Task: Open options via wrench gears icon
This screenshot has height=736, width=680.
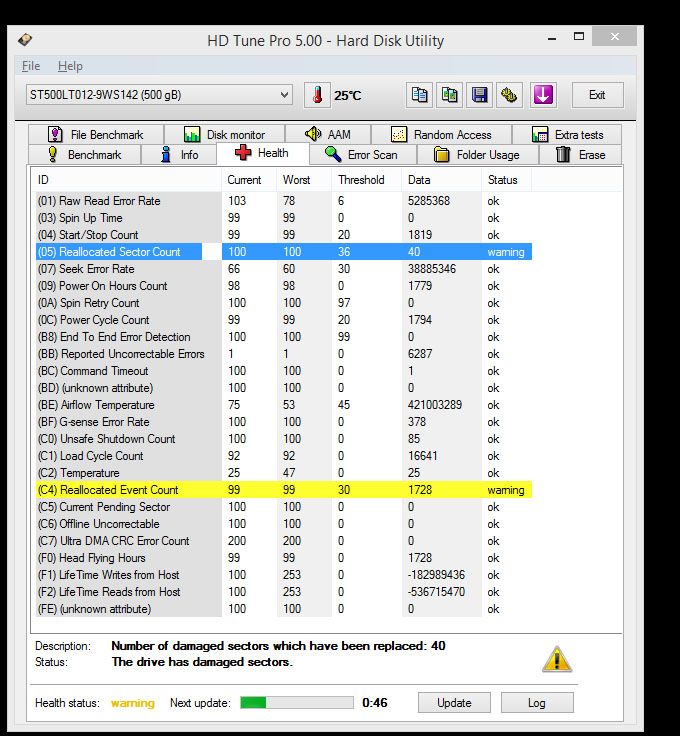Action: [509, 95]
